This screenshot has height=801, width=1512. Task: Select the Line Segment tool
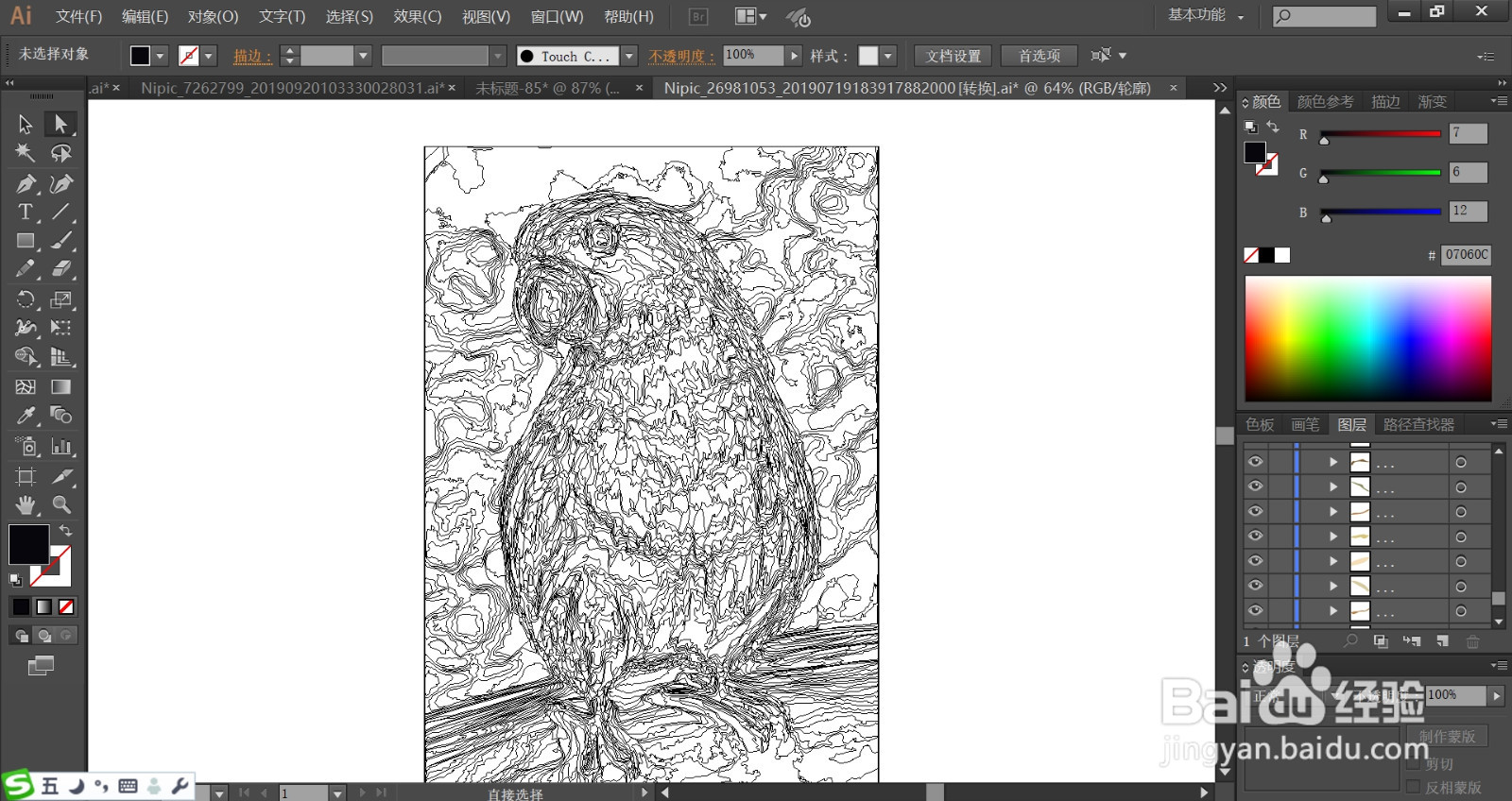[60, 212]
